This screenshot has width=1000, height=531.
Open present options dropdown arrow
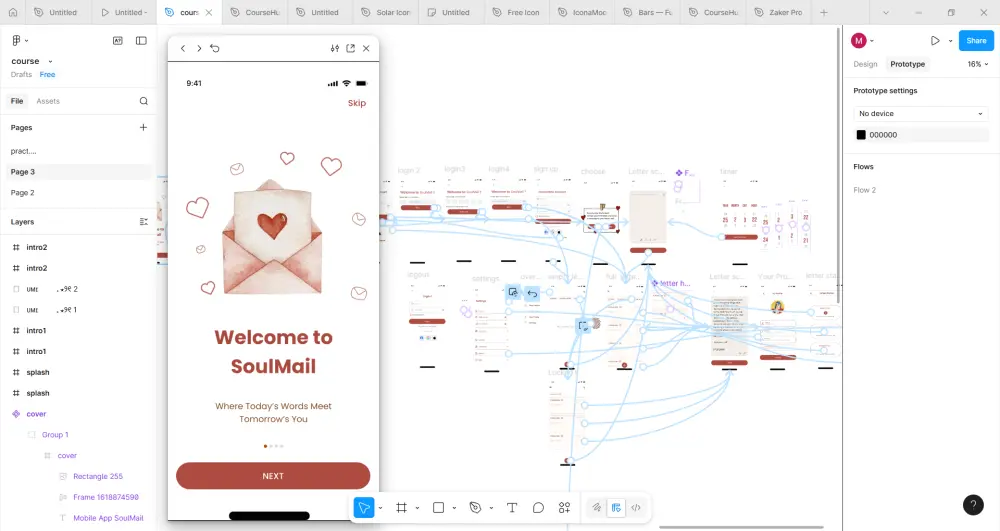(950, 41)
